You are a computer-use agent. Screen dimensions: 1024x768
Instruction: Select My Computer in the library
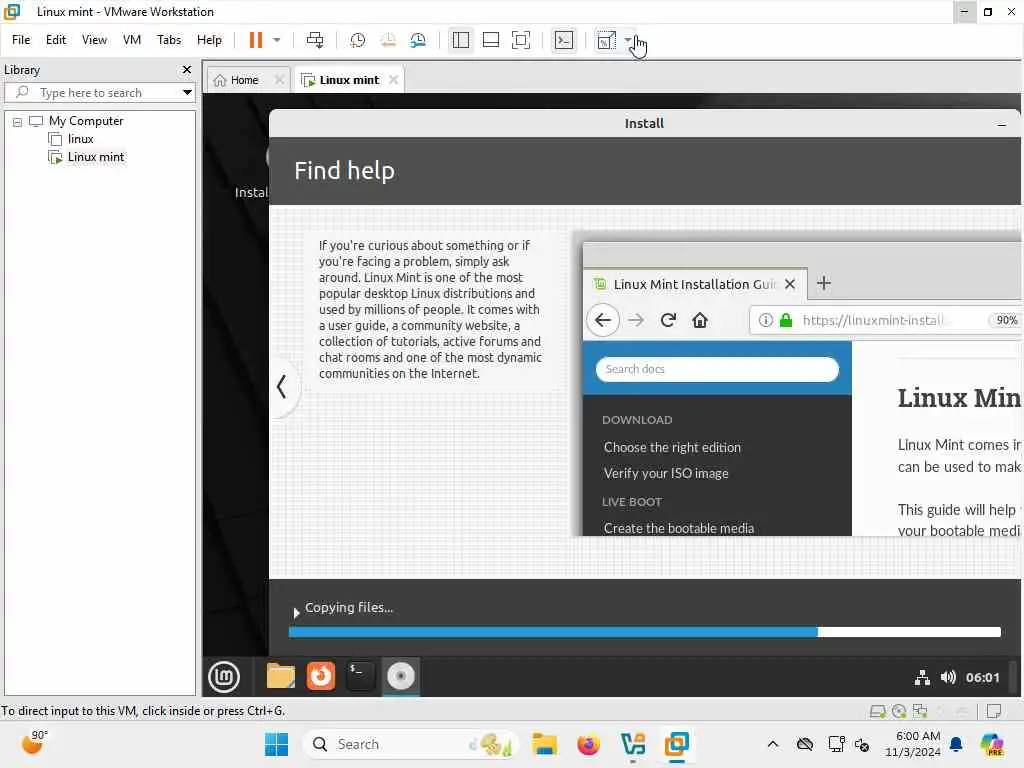pyautogui.click(x=86, y=121)
